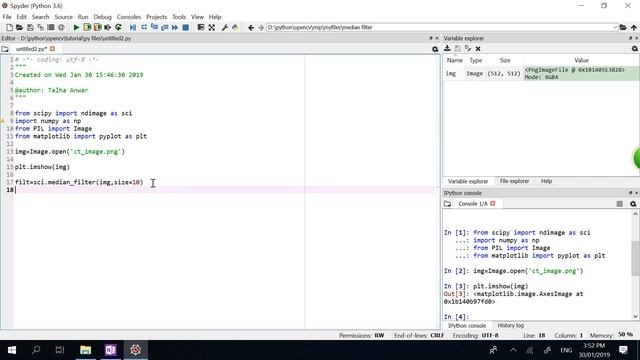This screenshot has height=360, width=640.
Task: Open the Debug menu
Action: click(102, 17)
